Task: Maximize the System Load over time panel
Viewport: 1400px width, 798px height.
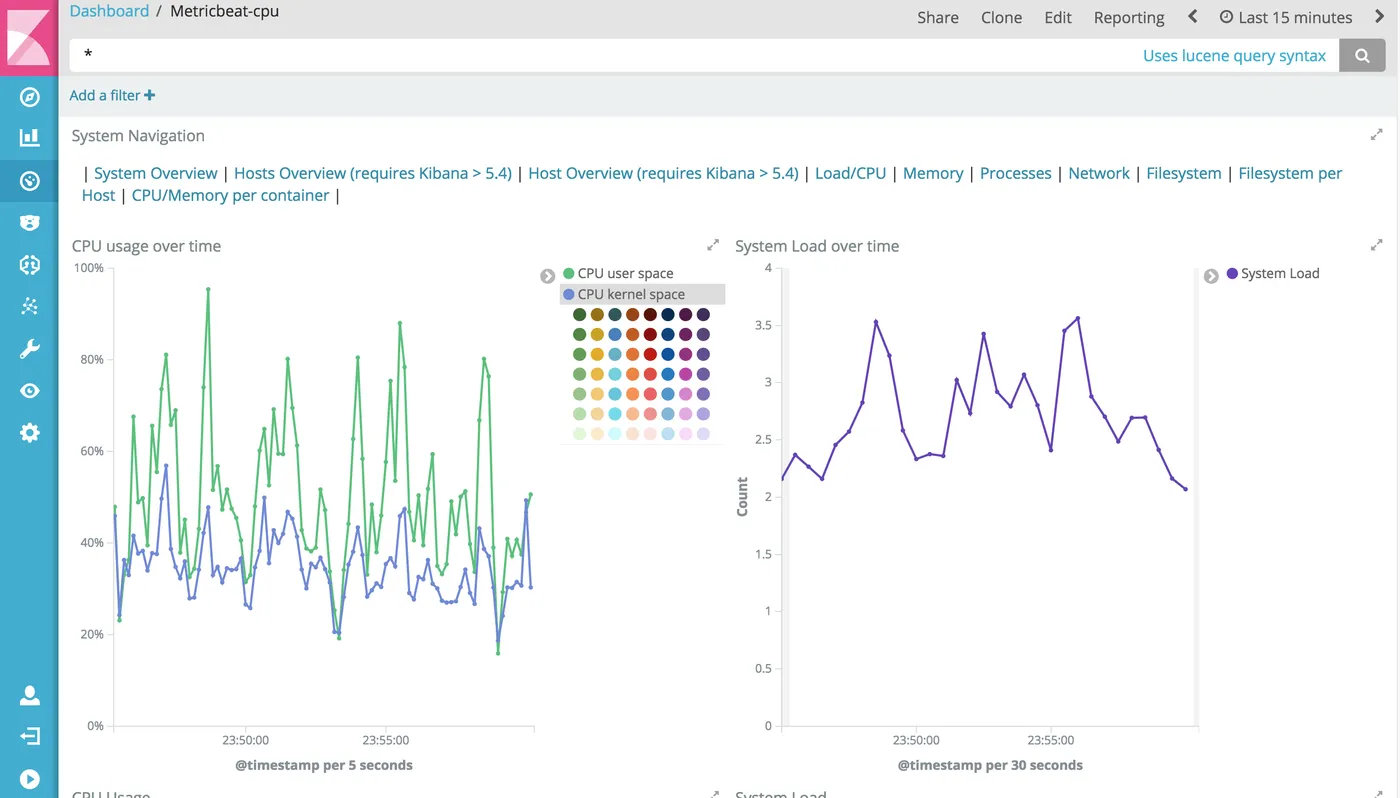Action: coord(1376,245)
